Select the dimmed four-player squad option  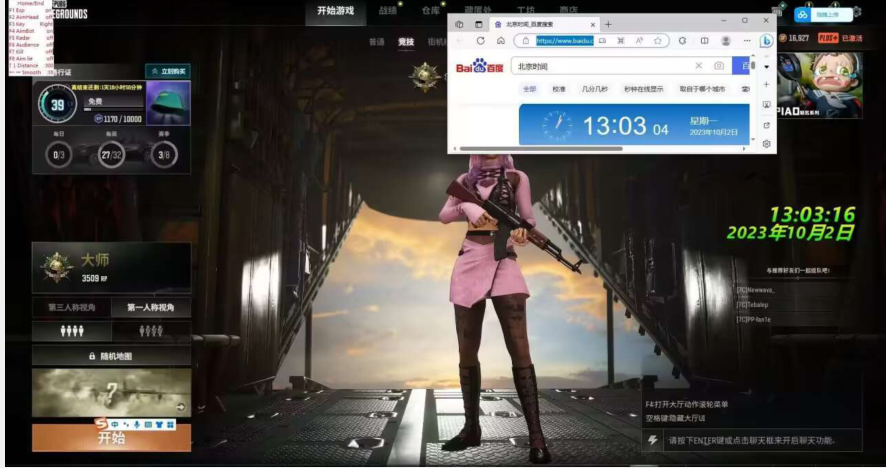(151, 331)
